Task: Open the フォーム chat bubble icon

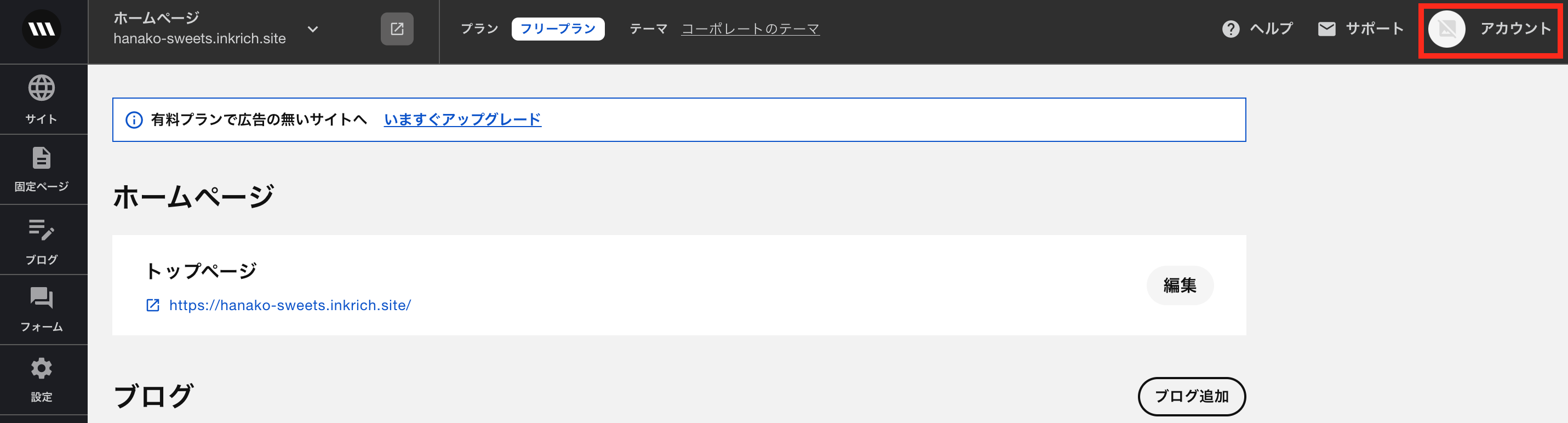Action: click(42, 298)
